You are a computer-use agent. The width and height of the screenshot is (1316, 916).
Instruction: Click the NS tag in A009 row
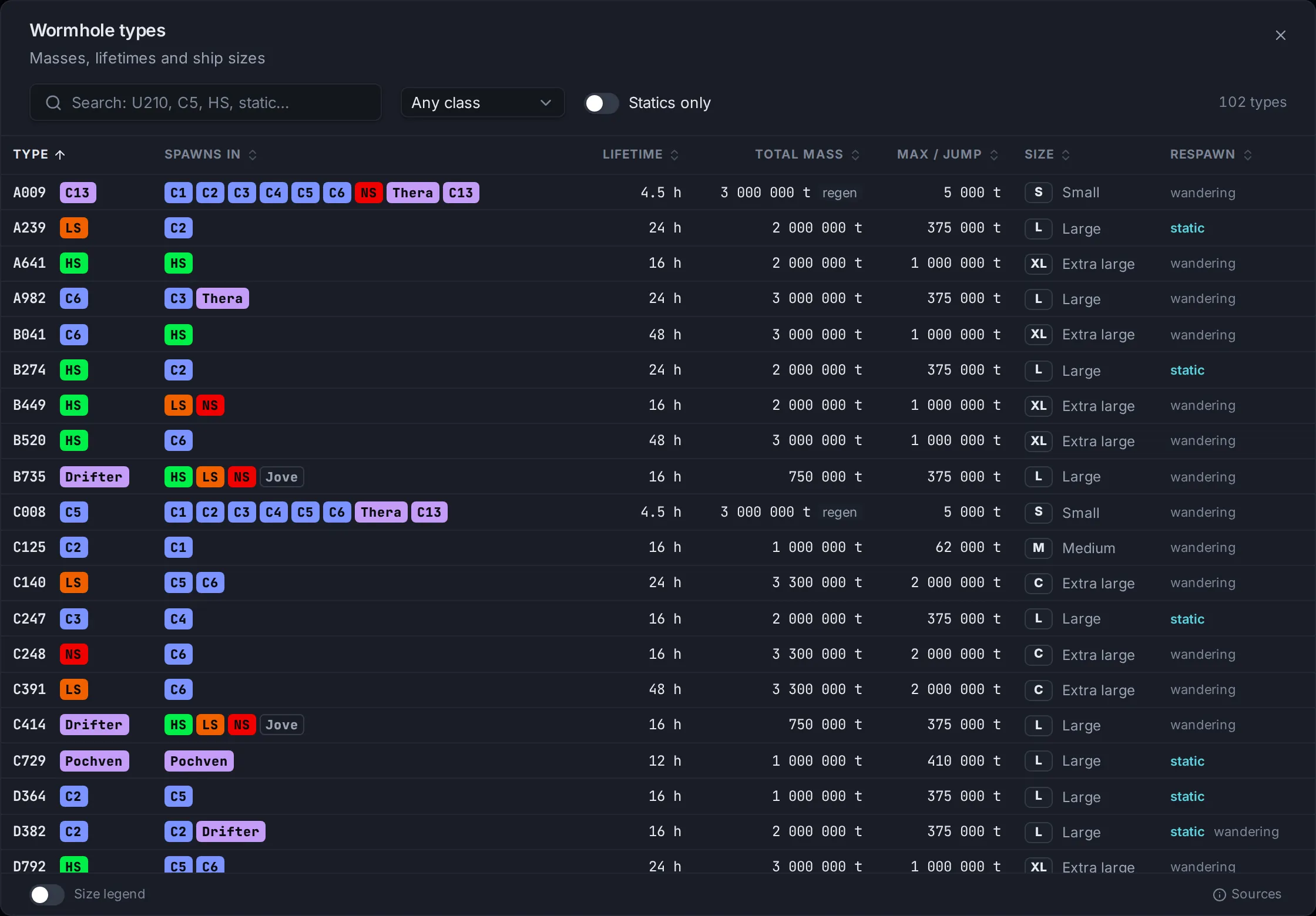368,193
